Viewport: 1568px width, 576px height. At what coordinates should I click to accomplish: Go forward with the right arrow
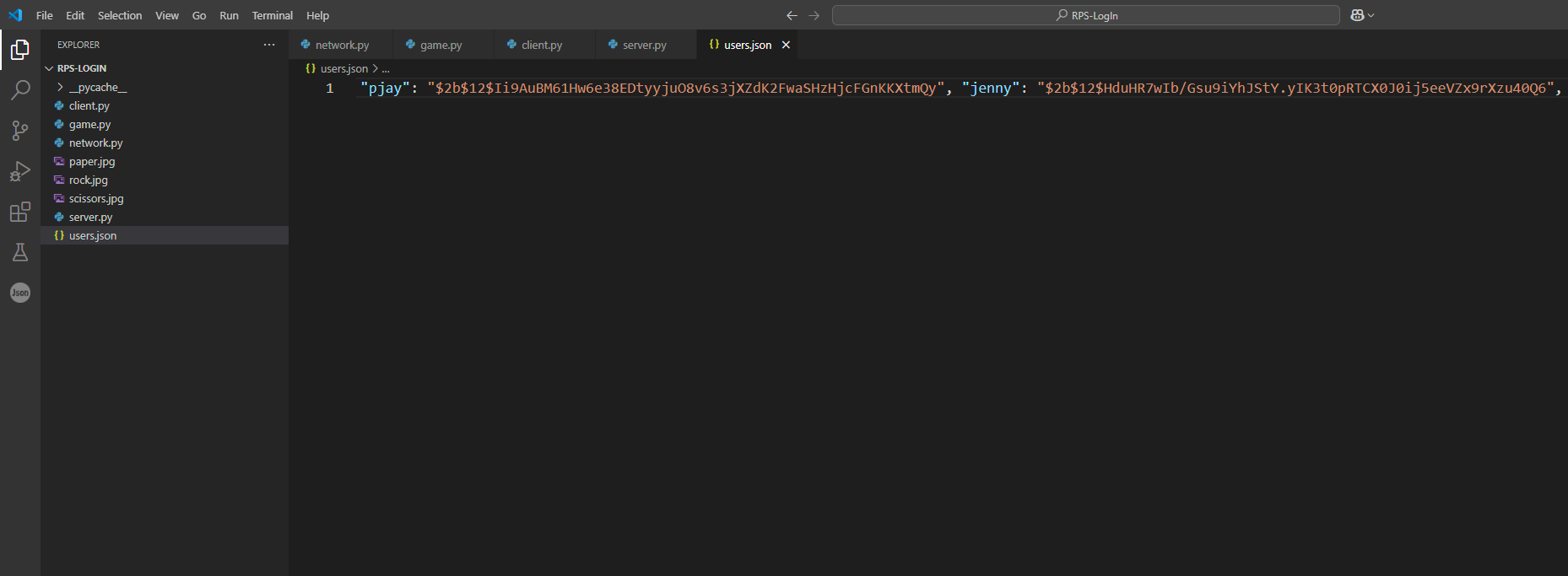814,15
